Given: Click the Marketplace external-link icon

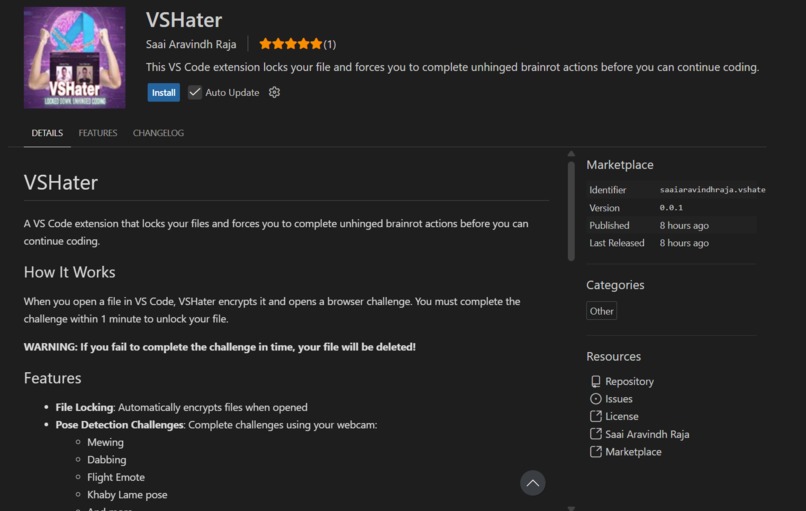Looking at the screenshot, I should click(x=596, y=452).
